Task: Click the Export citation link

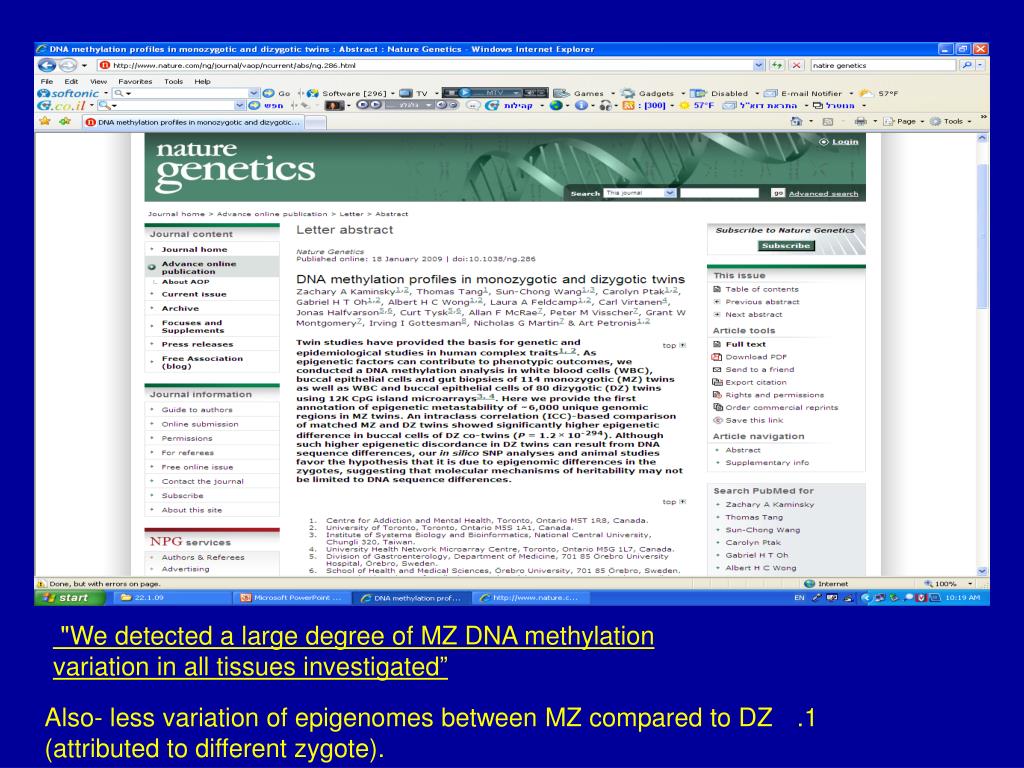Action: click(756, 382)
